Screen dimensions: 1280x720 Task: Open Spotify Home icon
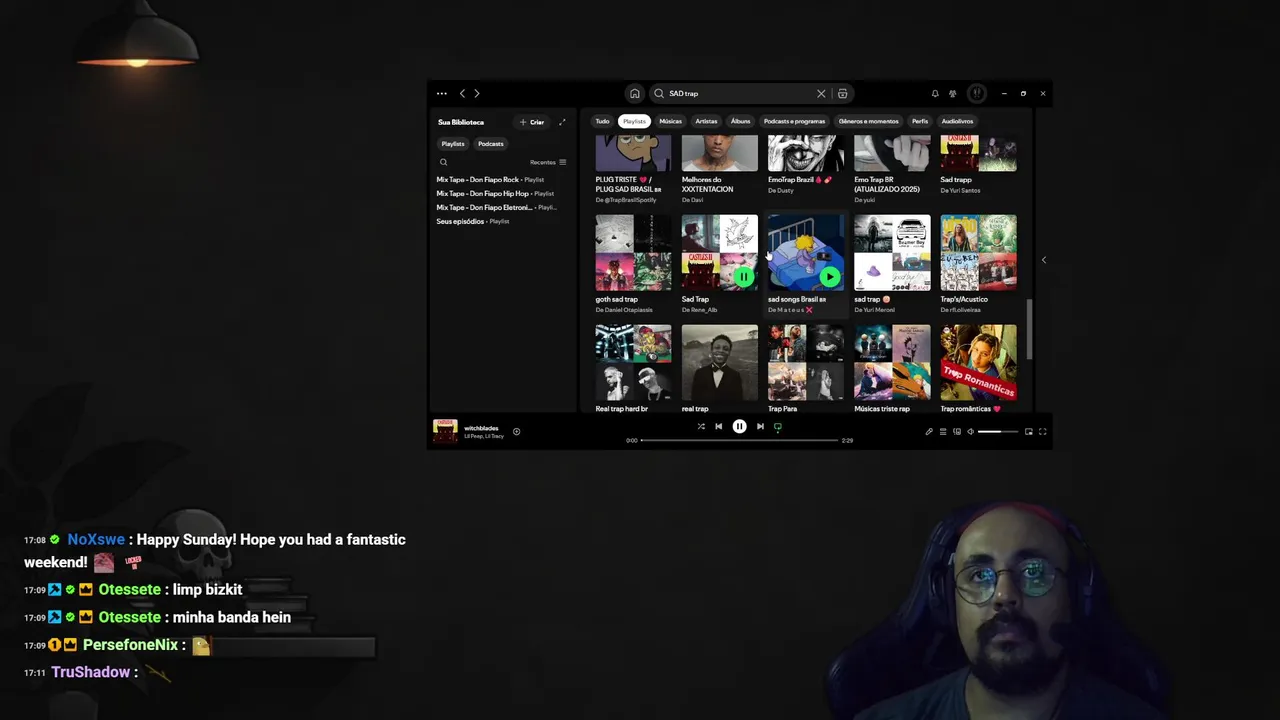634,93
